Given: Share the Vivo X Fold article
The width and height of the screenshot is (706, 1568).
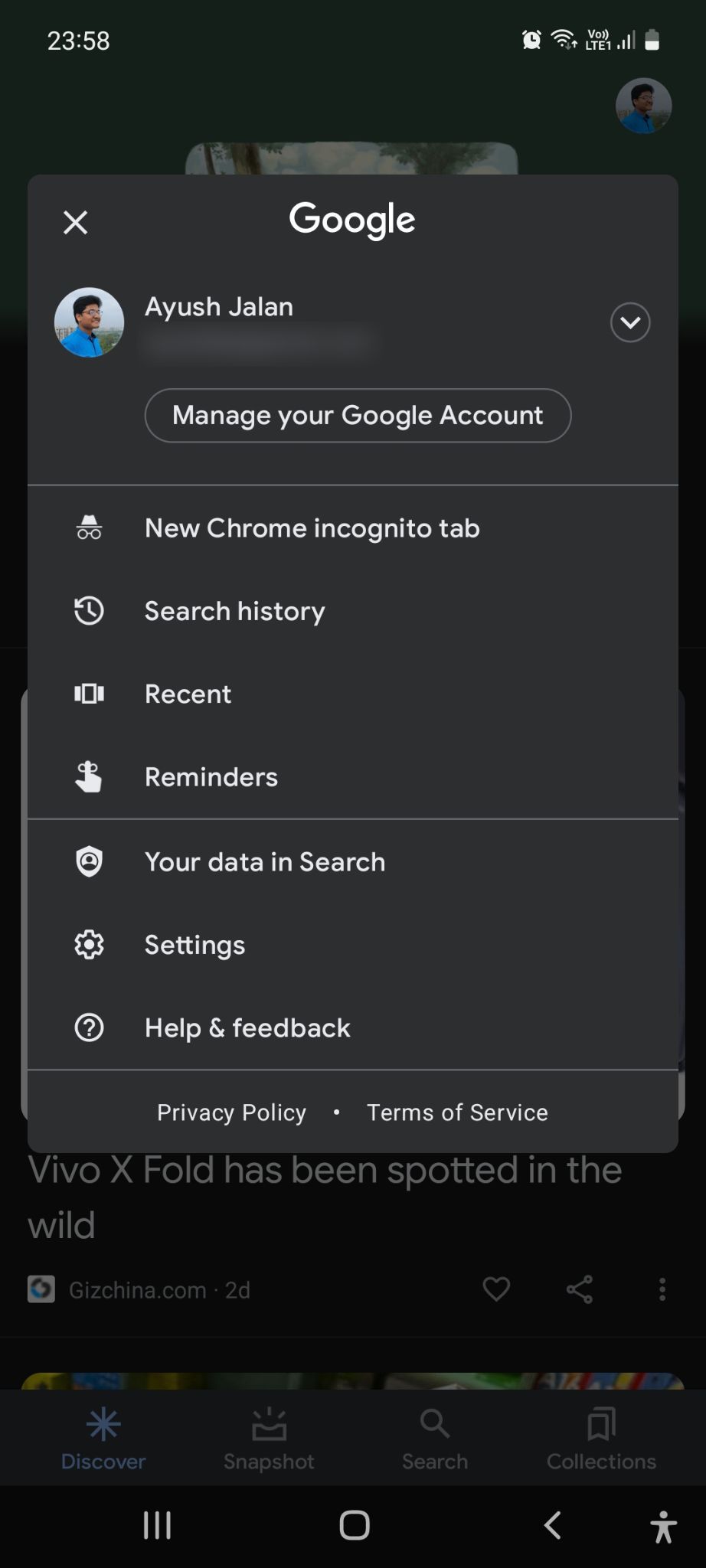Looking at the screenshot, I should (x=580, y=1289).
